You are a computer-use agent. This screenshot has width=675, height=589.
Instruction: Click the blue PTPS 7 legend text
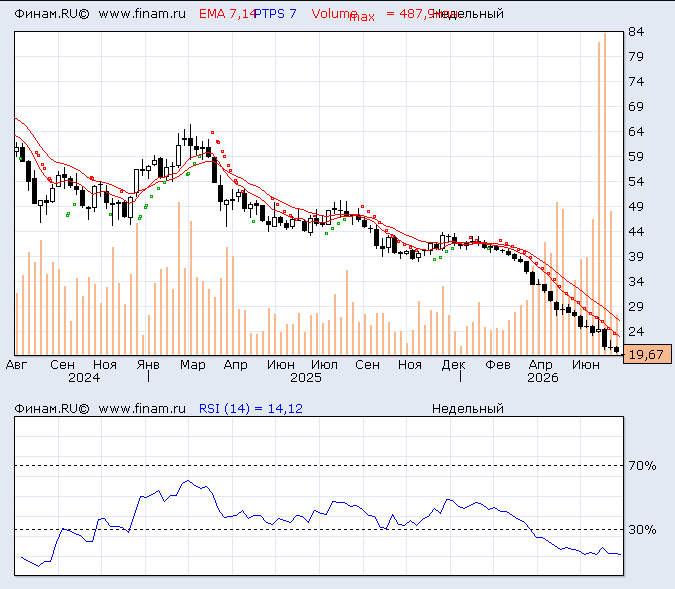pos(275,13)
